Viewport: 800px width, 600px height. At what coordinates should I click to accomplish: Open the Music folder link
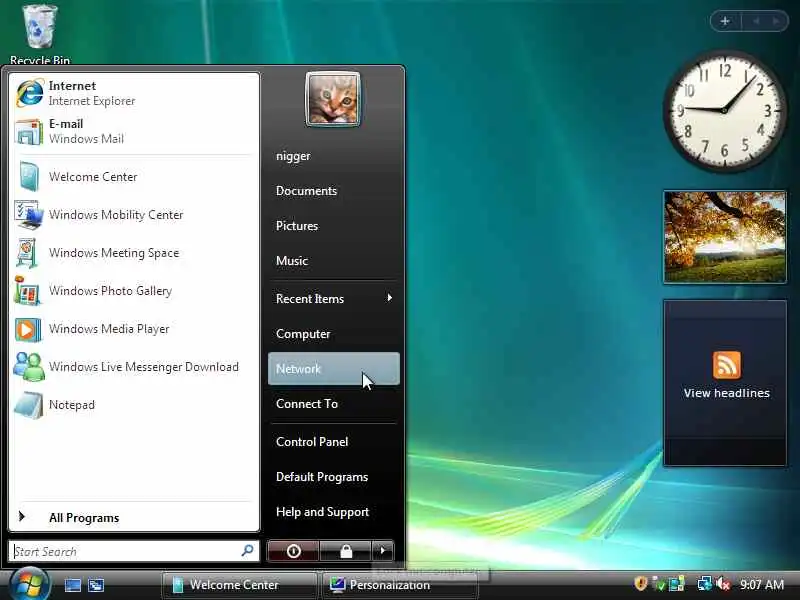pyautogui.click(x=334, y=261)
